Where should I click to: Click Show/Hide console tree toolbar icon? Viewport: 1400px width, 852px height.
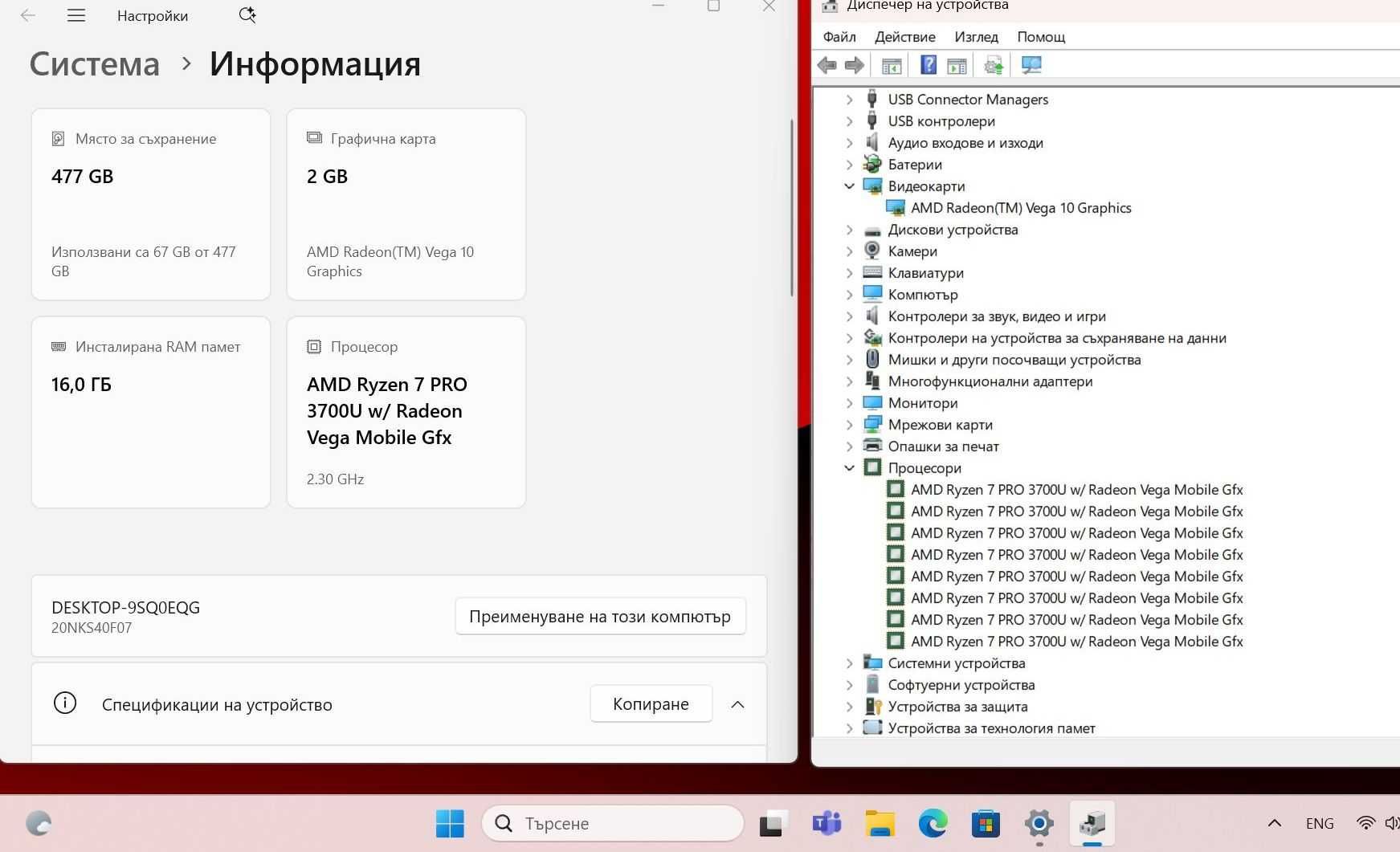(x=892, y=65)
